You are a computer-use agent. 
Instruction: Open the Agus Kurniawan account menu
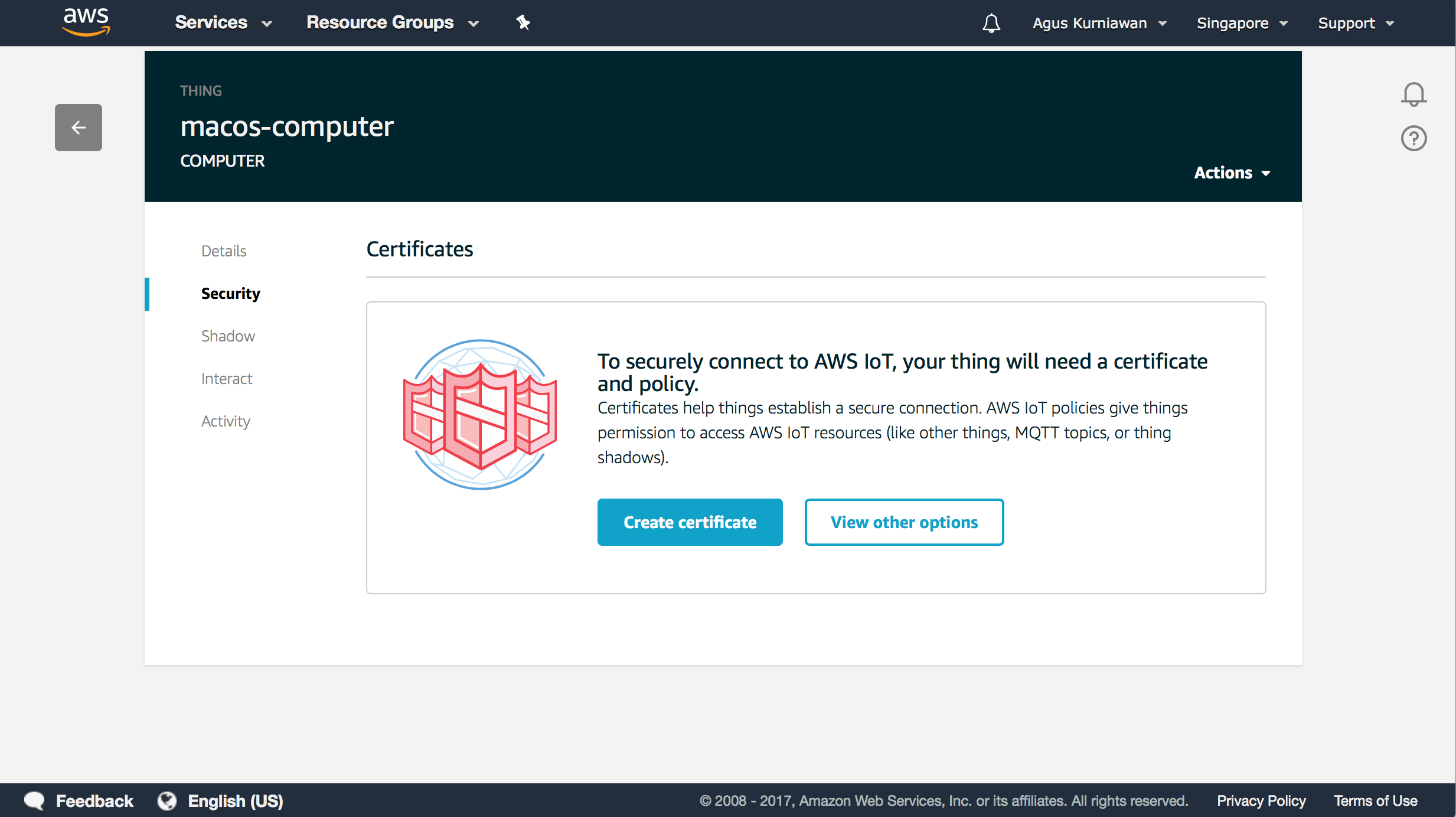[x=1099, y=23]
